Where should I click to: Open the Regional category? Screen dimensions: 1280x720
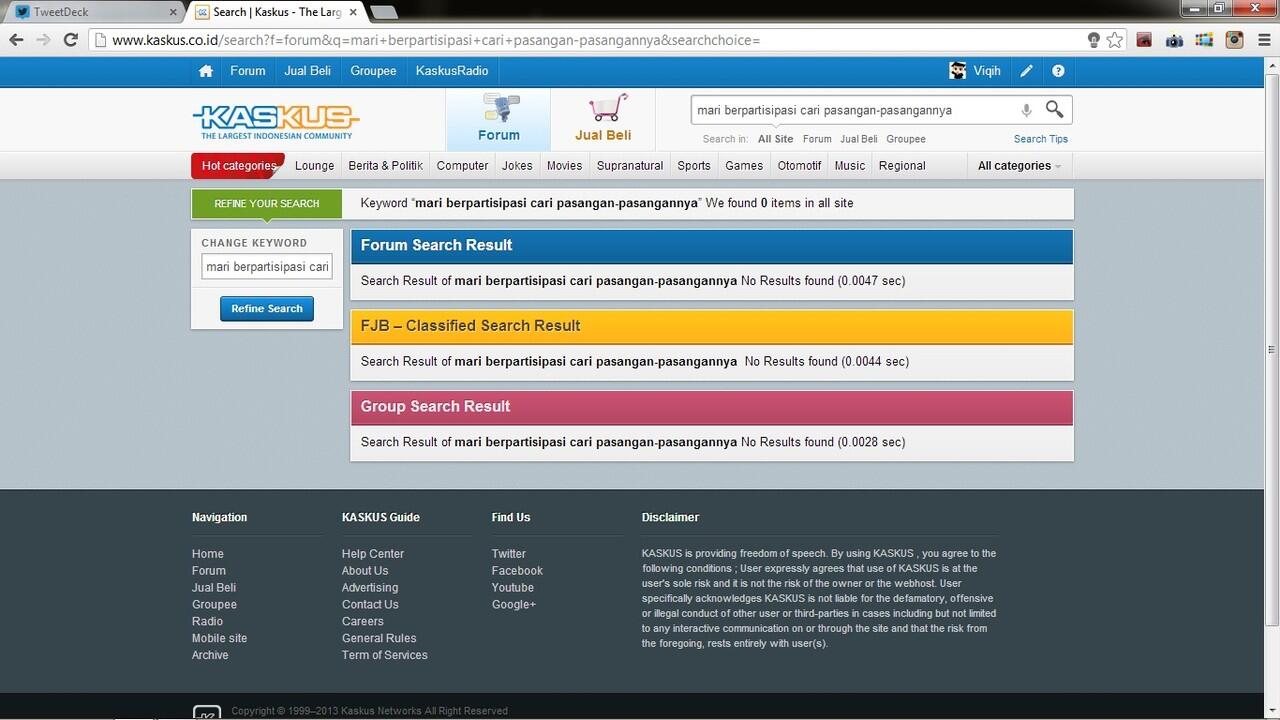(x=902, y=166)
